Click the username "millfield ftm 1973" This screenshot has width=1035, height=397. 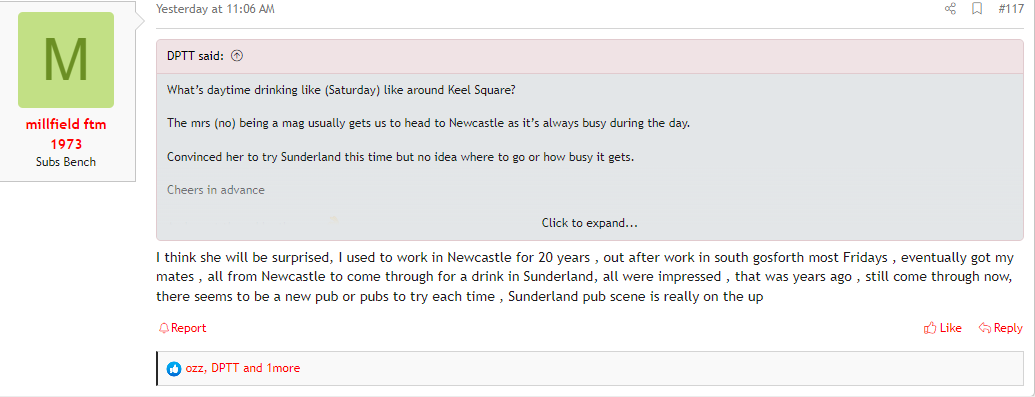[66, 134]
